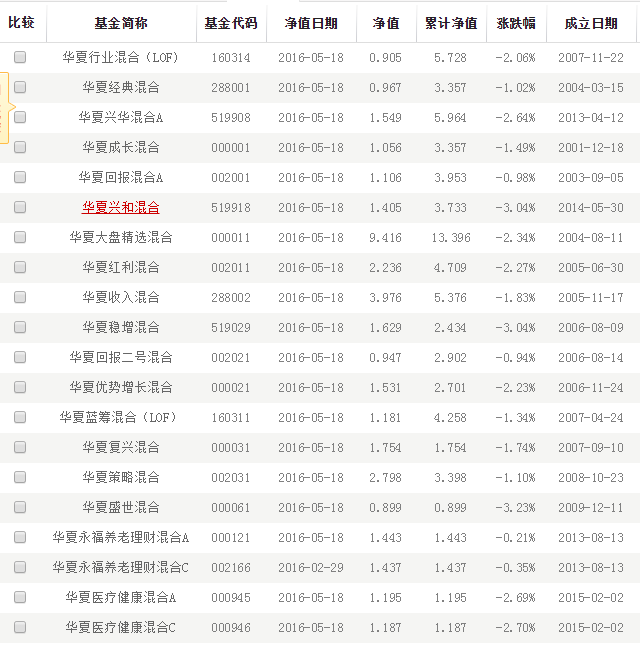Tick the checkbox for 华夏永福养老理财混合C
Image resolution: width=640 pixels, height=646 pixels.
click(20, 567)
